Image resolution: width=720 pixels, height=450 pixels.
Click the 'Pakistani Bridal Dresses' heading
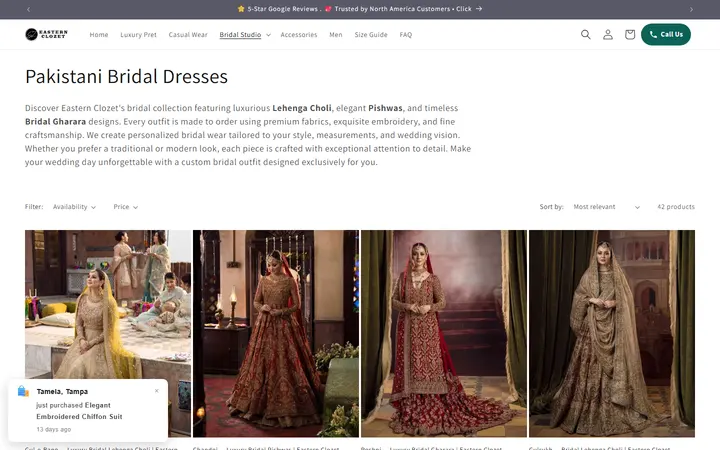point(126,76)
